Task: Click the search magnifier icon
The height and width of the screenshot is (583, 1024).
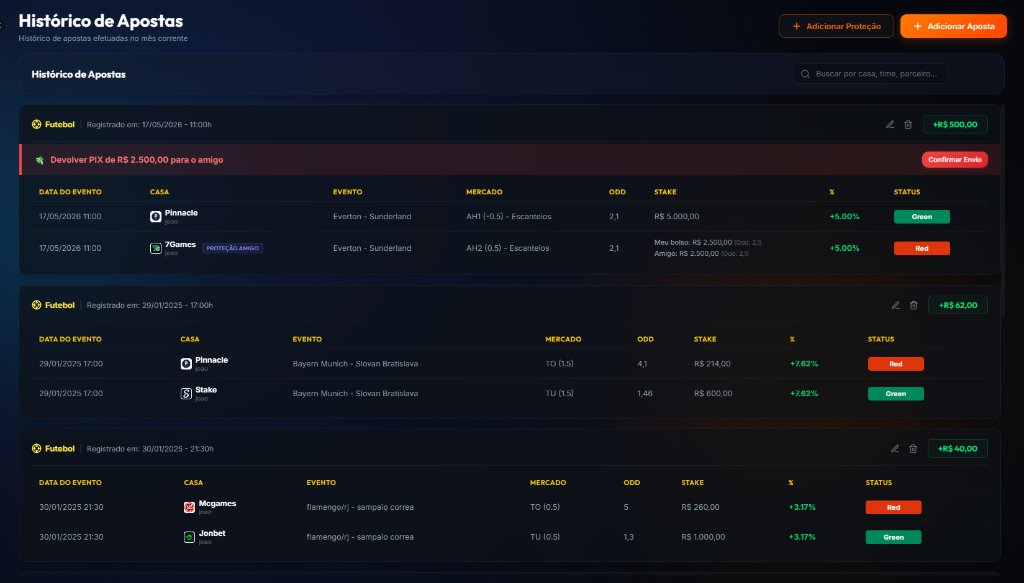Action: 805,74
